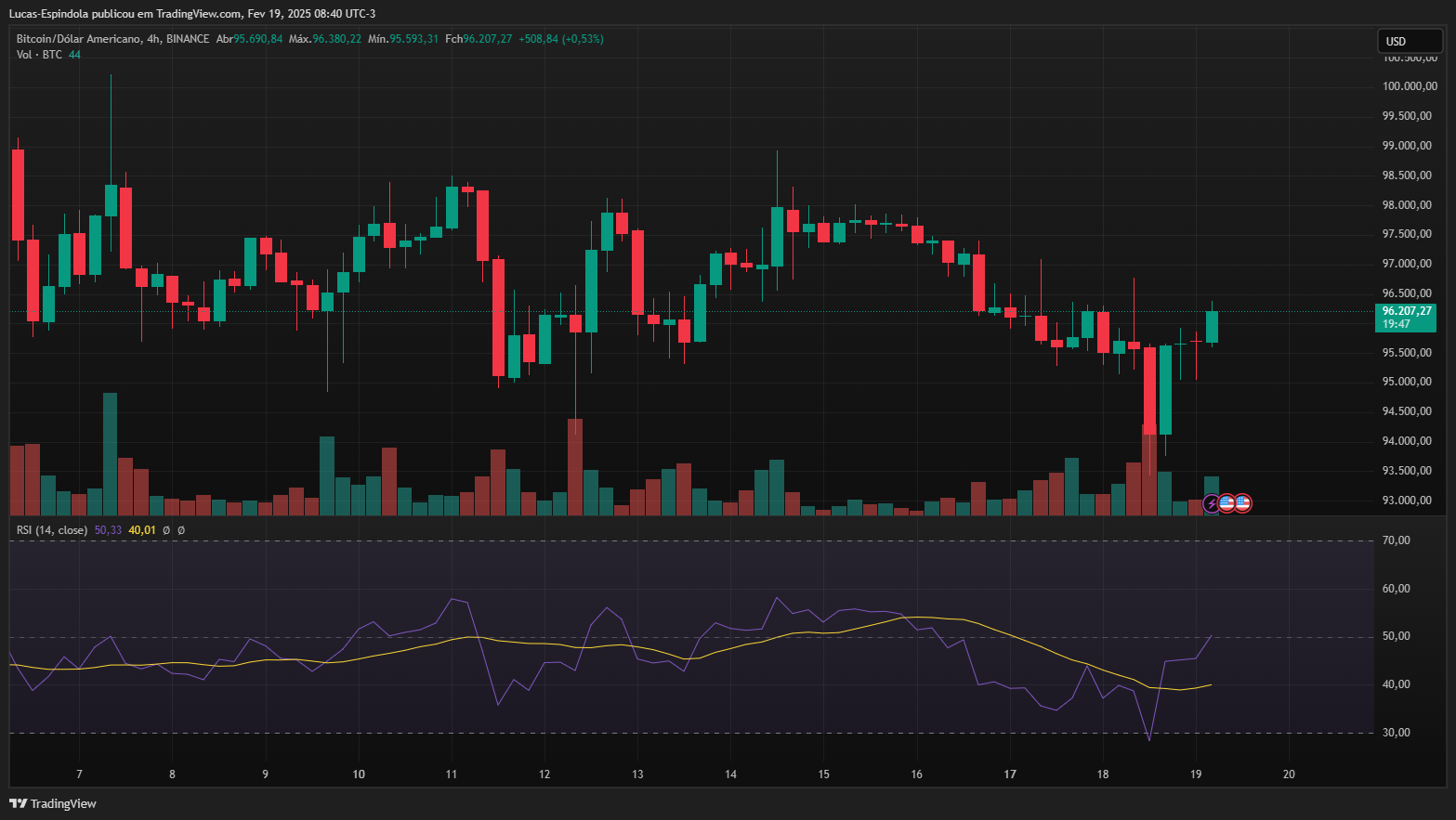Click the Máx. value 96.380,22 in the legend
Screen dimensions: 1456x820
336,39
